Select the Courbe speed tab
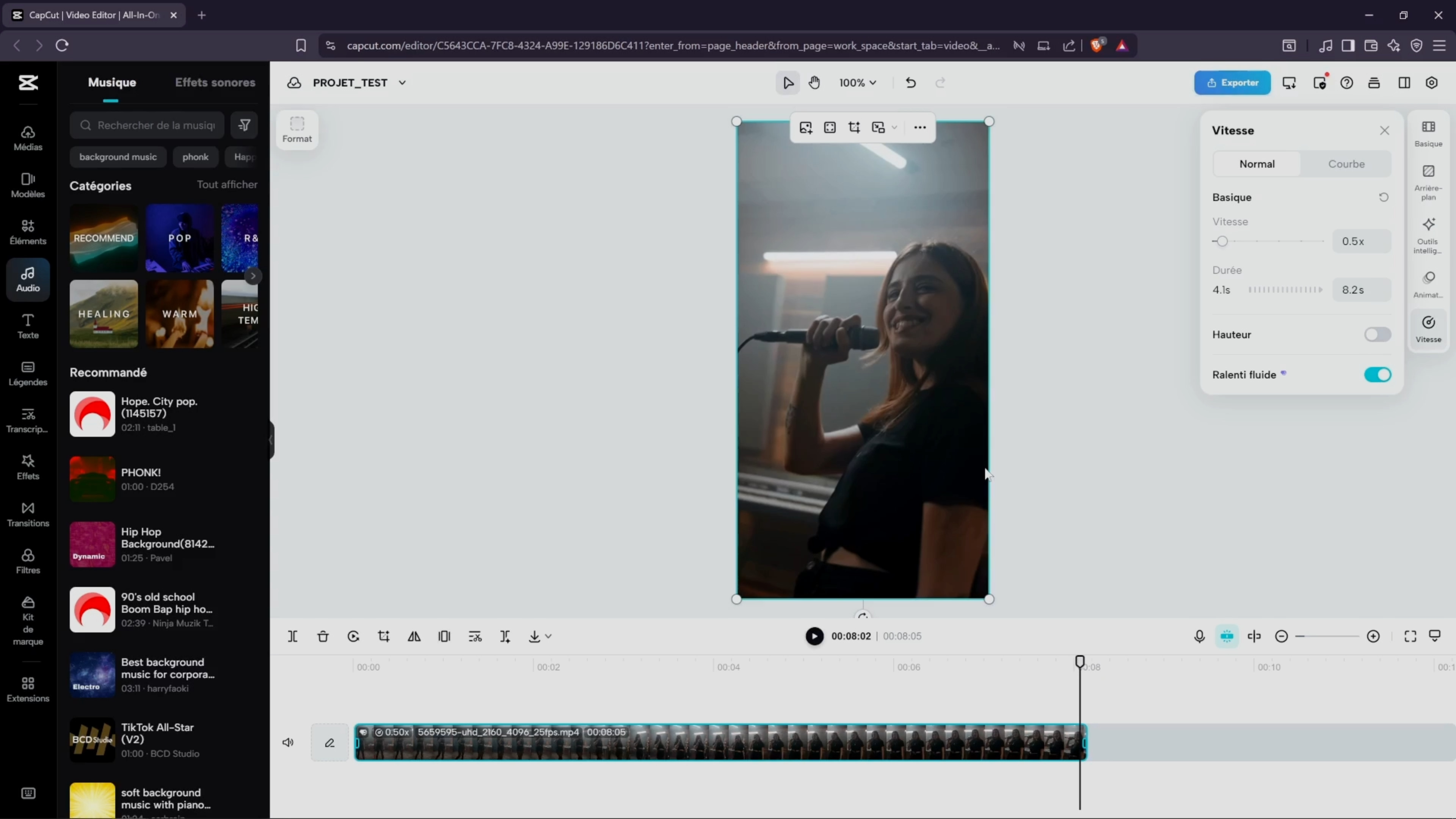Viewport: 1456px width, 819px height. click(1346, 164)
